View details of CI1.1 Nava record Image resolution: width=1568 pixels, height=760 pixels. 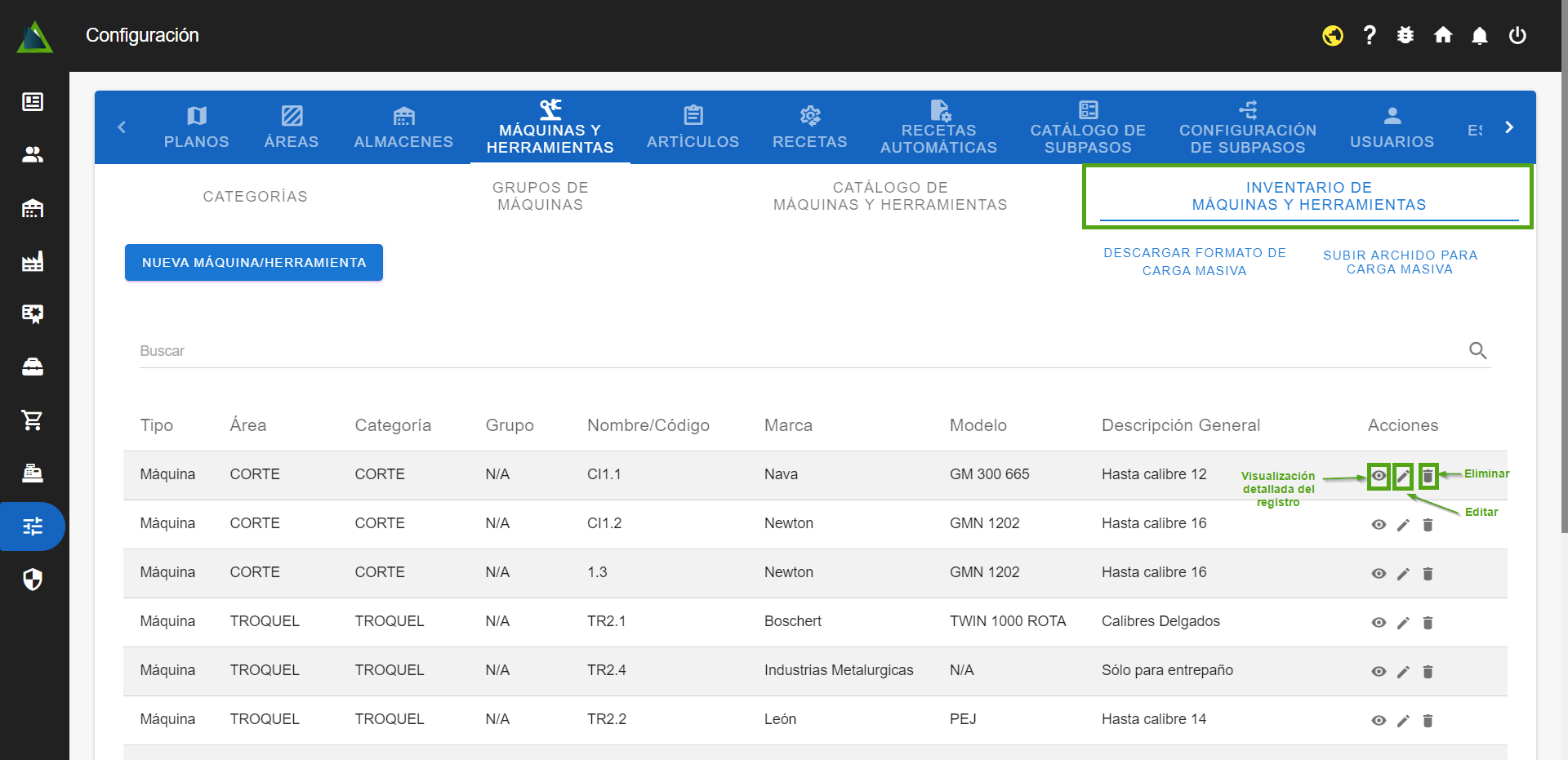[1379, 476]
